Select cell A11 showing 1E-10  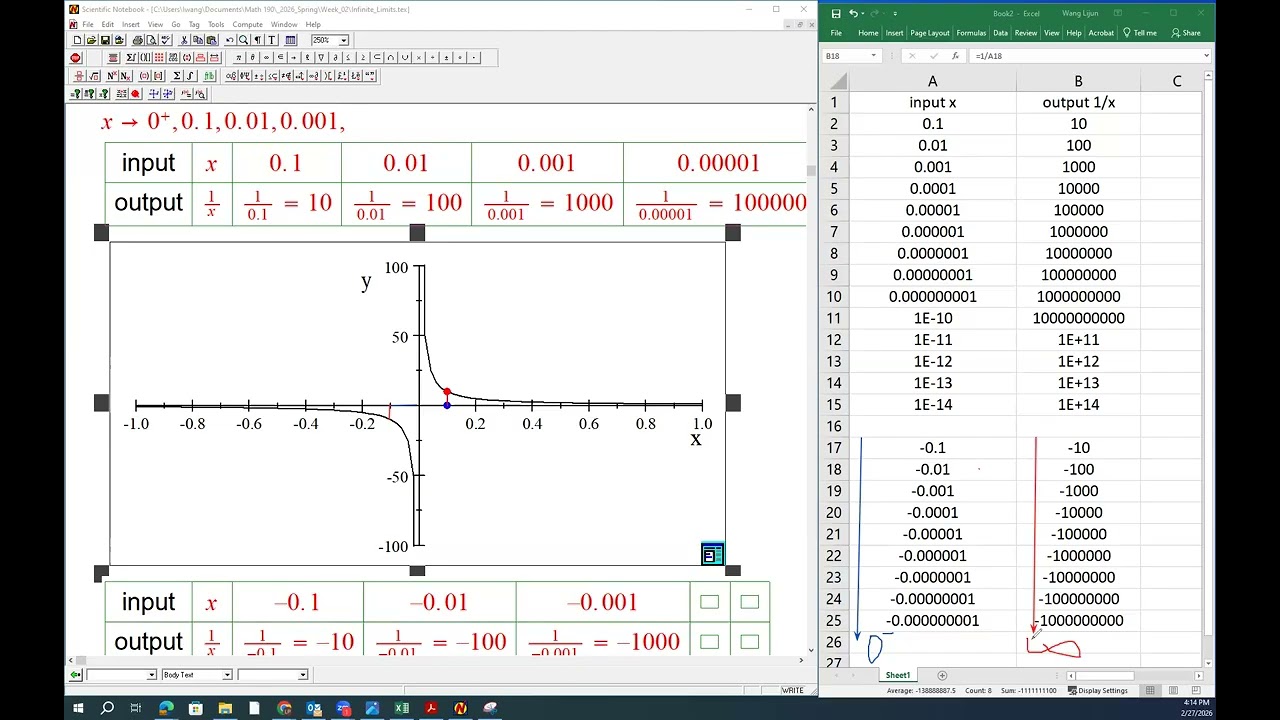point(932,318)
